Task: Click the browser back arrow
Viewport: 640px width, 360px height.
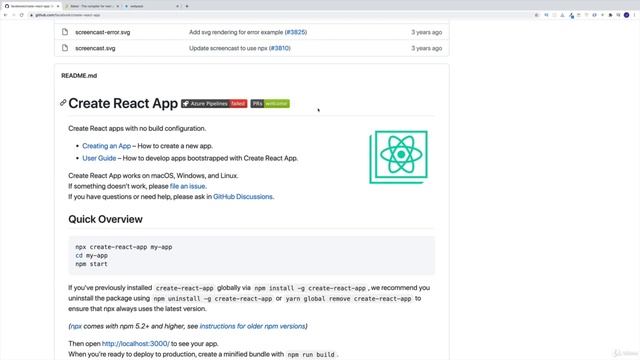Action: click(x=5, y=15)
